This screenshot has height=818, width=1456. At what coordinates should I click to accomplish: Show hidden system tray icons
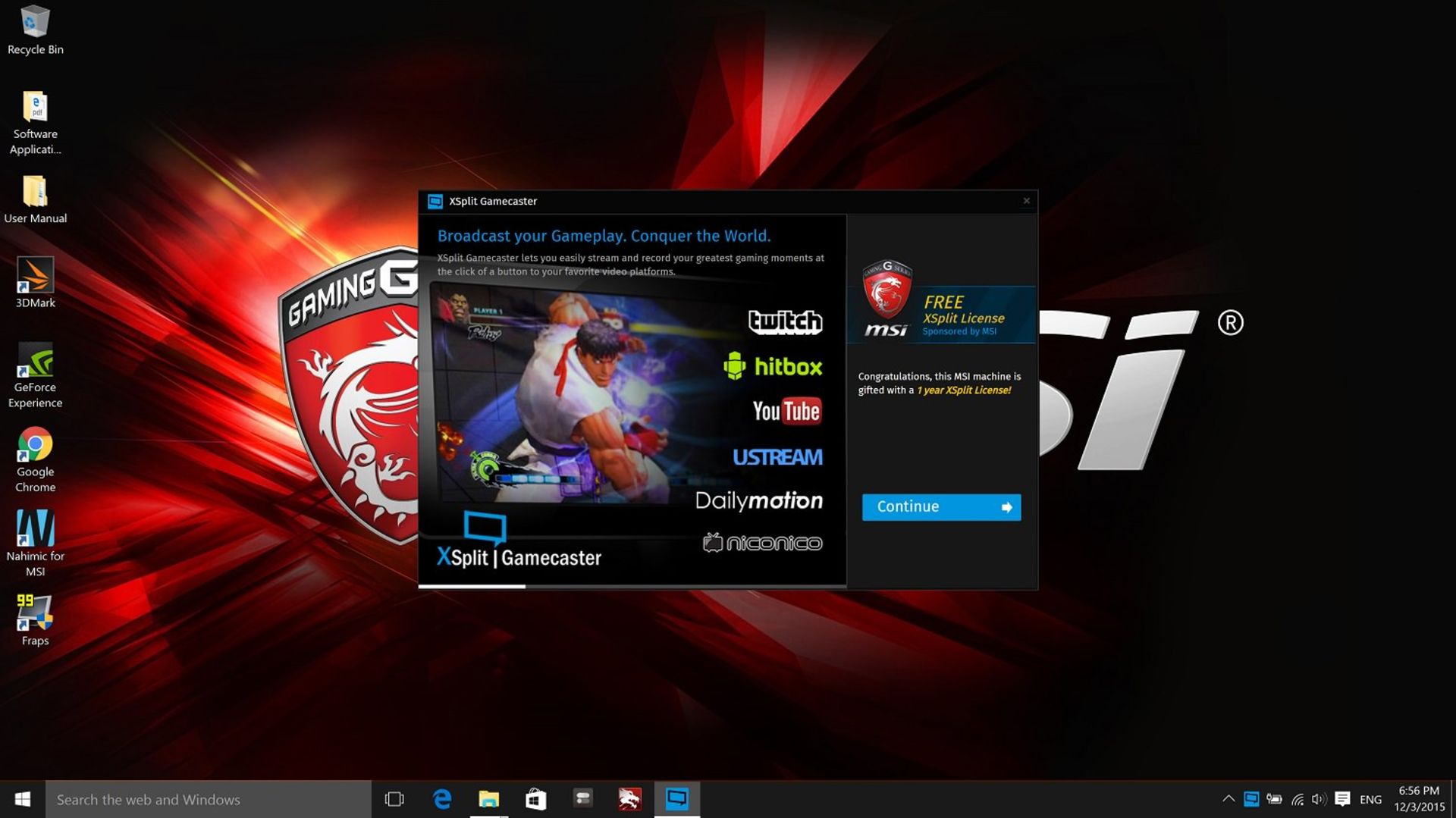click(1228, 799)
